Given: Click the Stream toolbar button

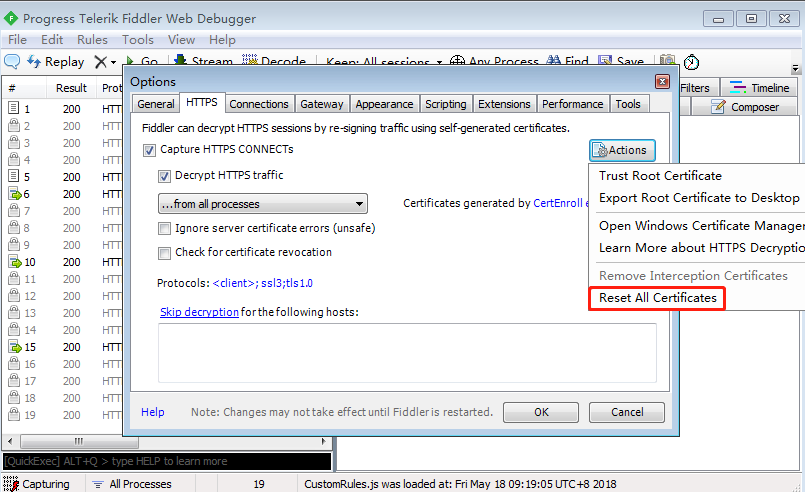Looking at the screenshot, I should point(203,60).
